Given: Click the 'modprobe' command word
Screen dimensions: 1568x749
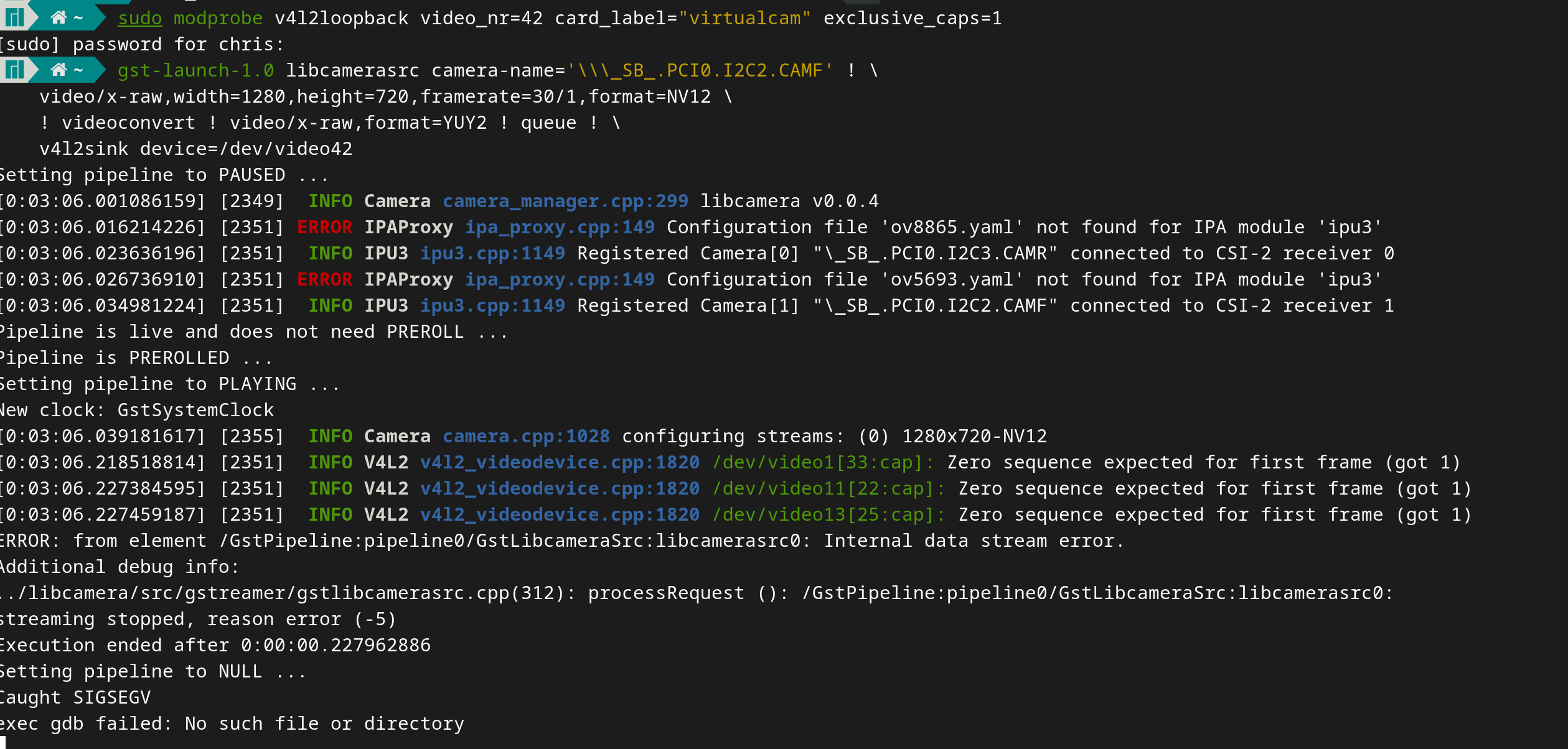Looking at the screenshot, I should [x=218, y=19].
